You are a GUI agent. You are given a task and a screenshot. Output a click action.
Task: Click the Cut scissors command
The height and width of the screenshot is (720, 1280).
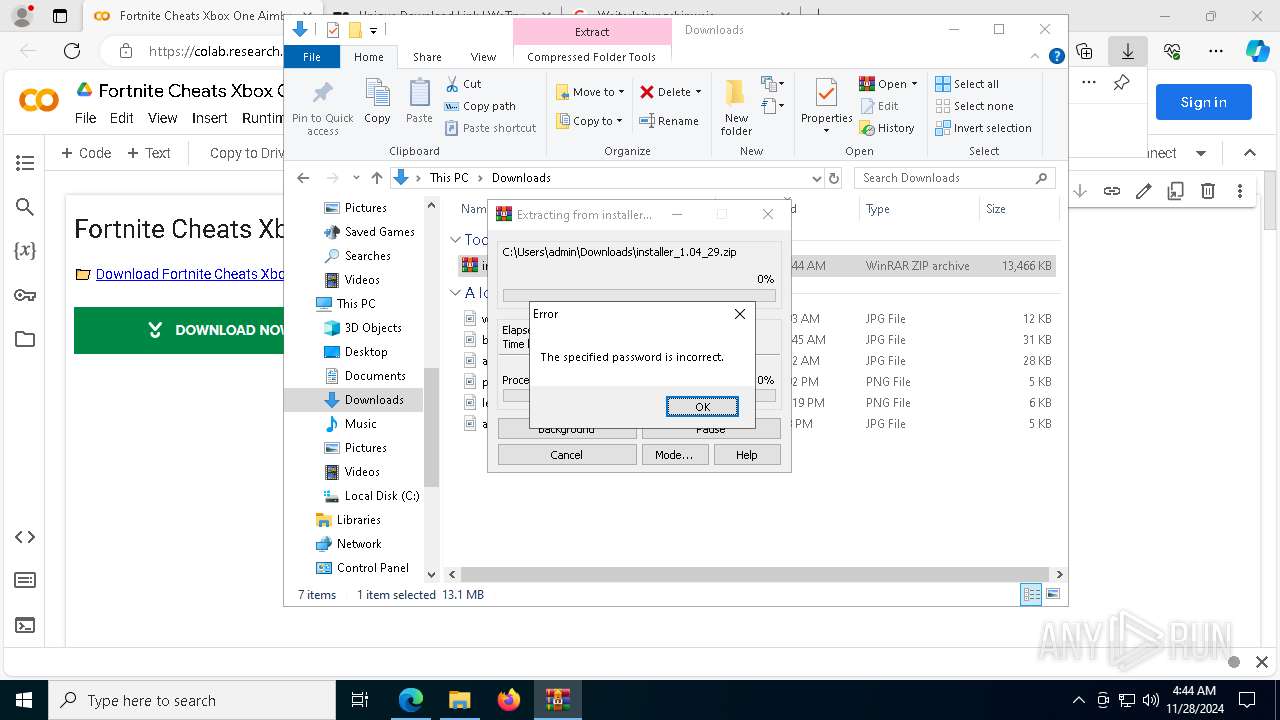tap(463, 84)
